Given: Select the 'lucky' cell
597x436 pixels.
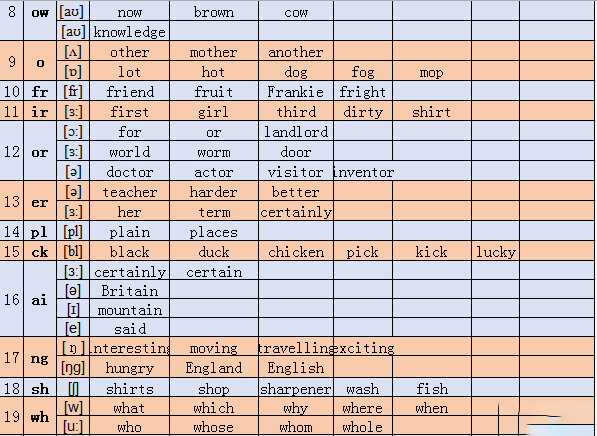Looking at the screenshot, I should [495, 251].
